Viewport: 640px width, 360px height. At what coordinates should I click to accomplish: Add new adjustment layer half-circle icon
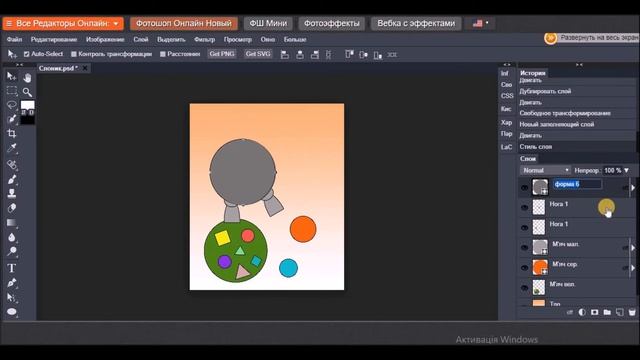pos(582,312)
